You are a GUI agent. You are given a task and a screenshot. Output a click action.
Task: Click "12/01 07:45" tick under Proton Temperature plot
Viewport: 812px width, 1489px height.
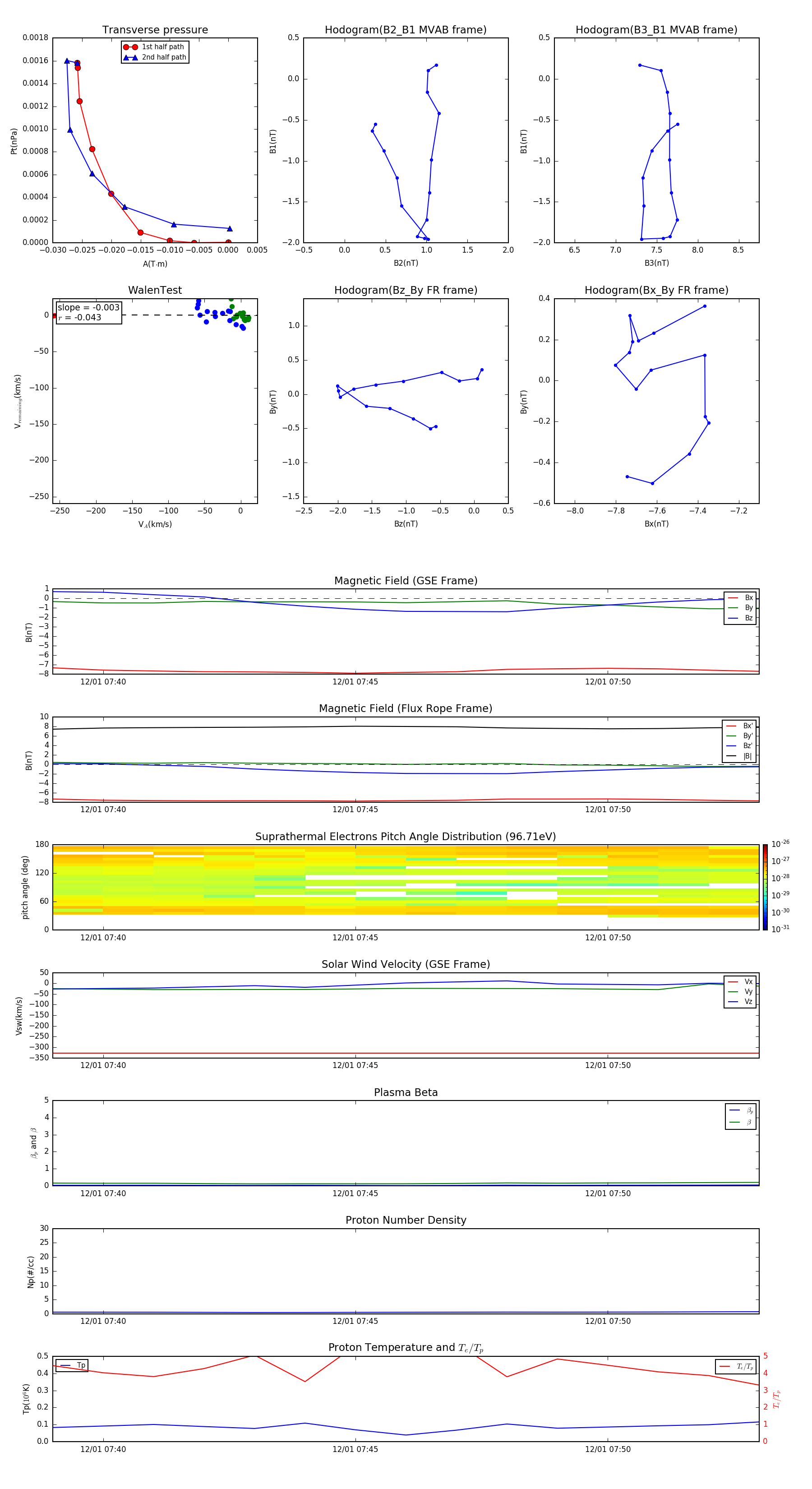(355, 1449)
